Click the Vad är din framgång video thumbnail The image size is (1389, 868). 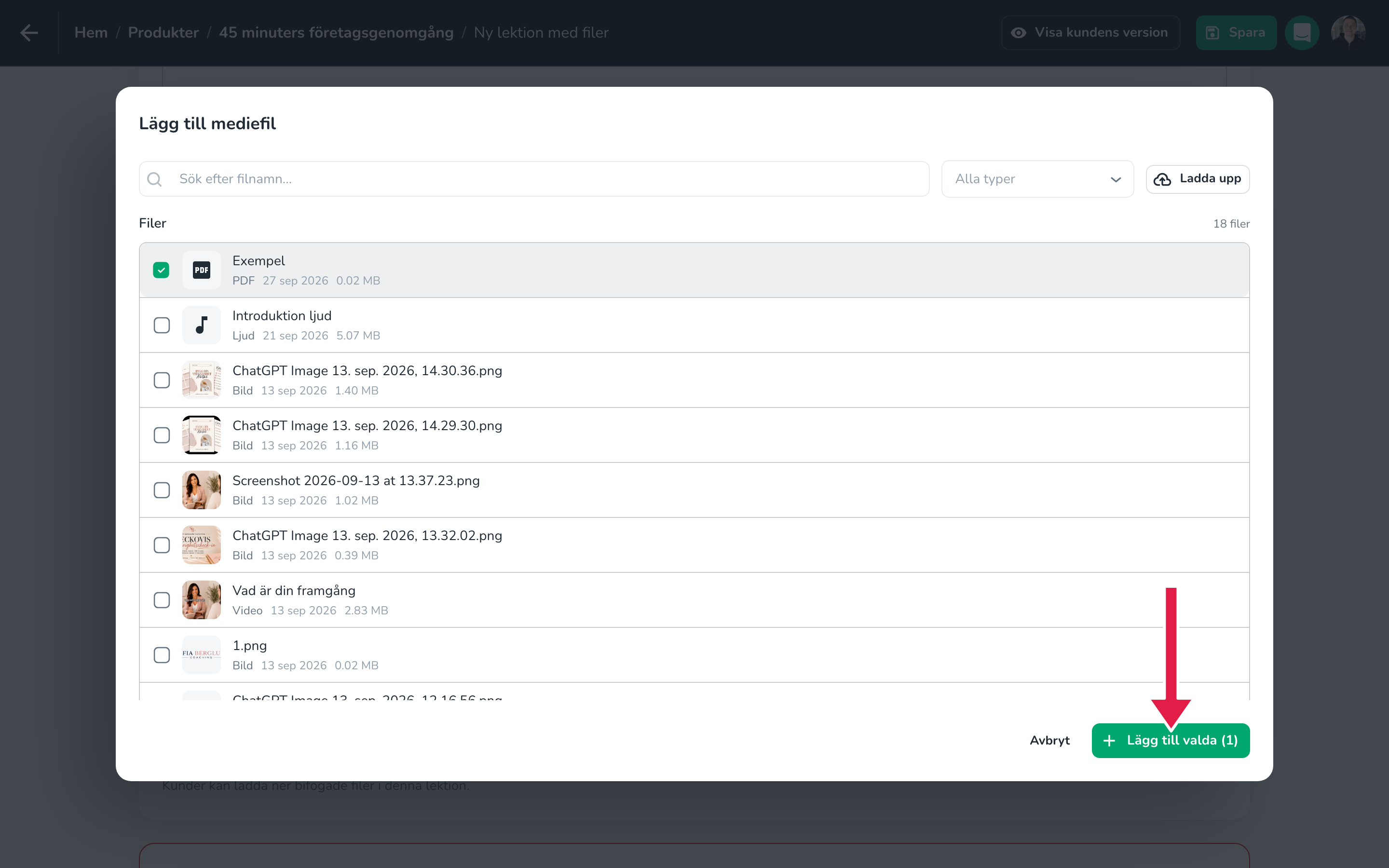202,600
